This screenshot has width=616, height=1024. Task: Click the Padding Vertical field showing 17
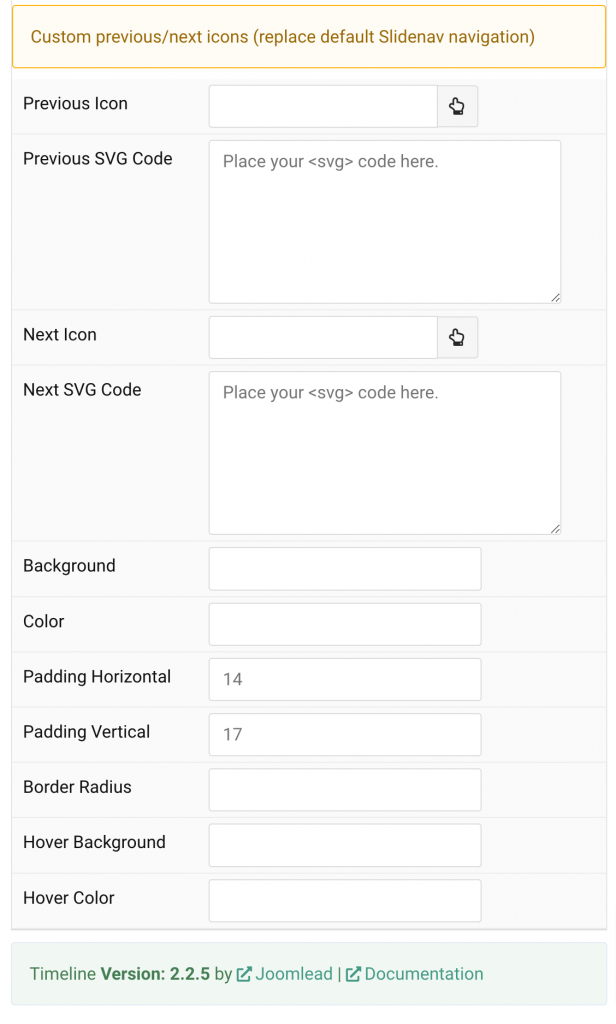(344, 734)
